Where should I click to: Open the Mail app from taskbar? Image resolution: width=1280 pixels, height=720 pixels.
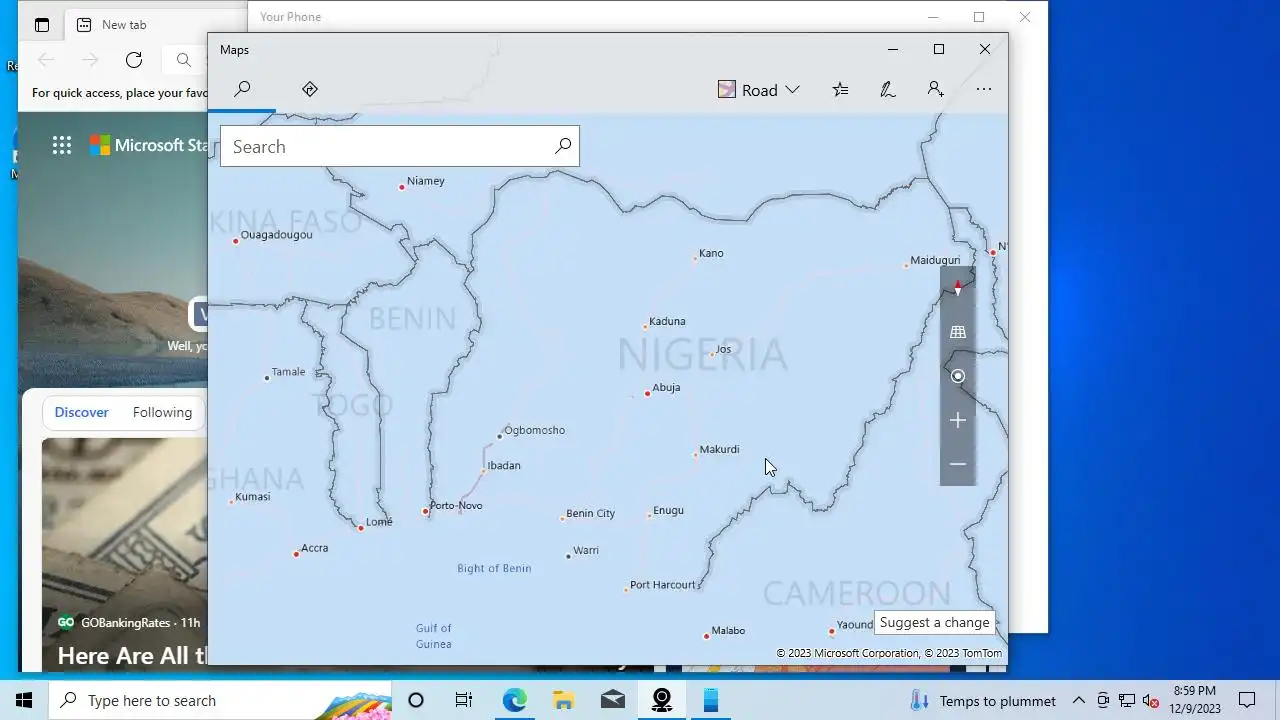coord(612,700)
